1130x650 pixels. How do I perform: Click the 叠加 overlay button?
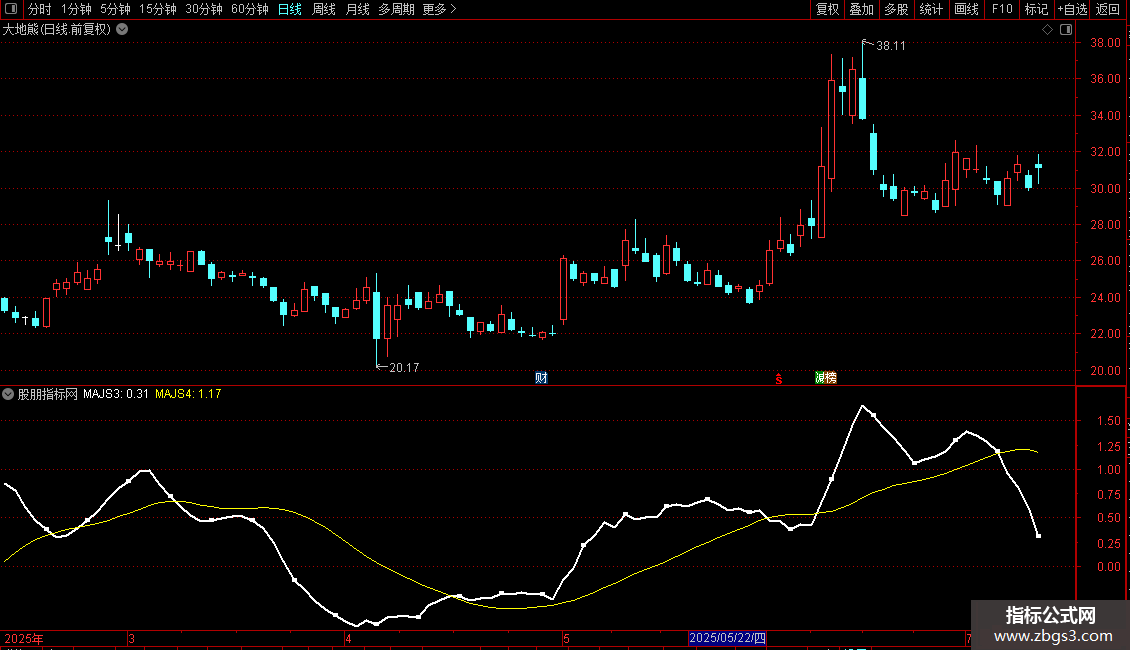pyautogui.click(x=861, y=9)
